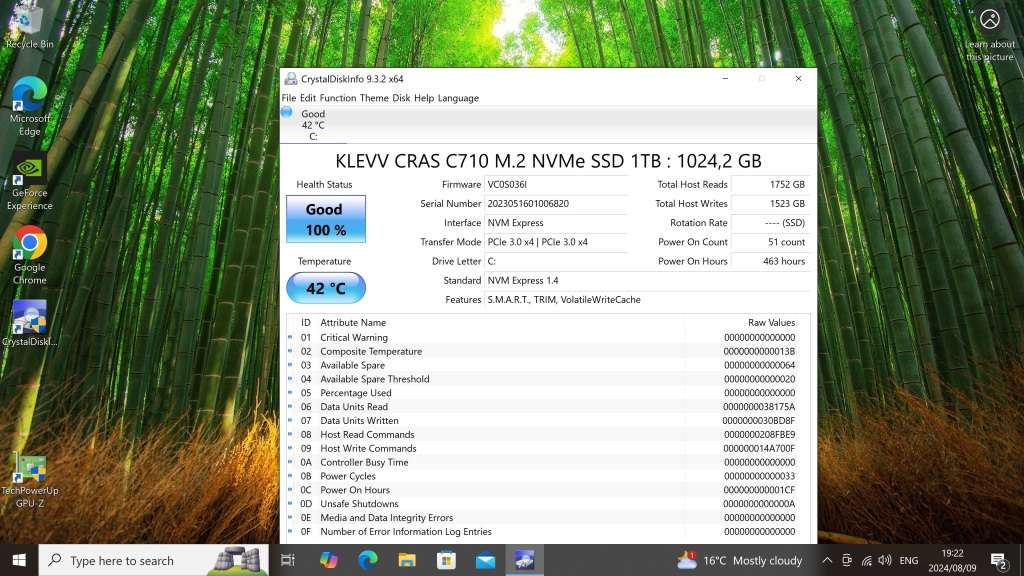Open the Mail app from the taskbar
The image size is (1024, 576).
click(x=487, y=560)
